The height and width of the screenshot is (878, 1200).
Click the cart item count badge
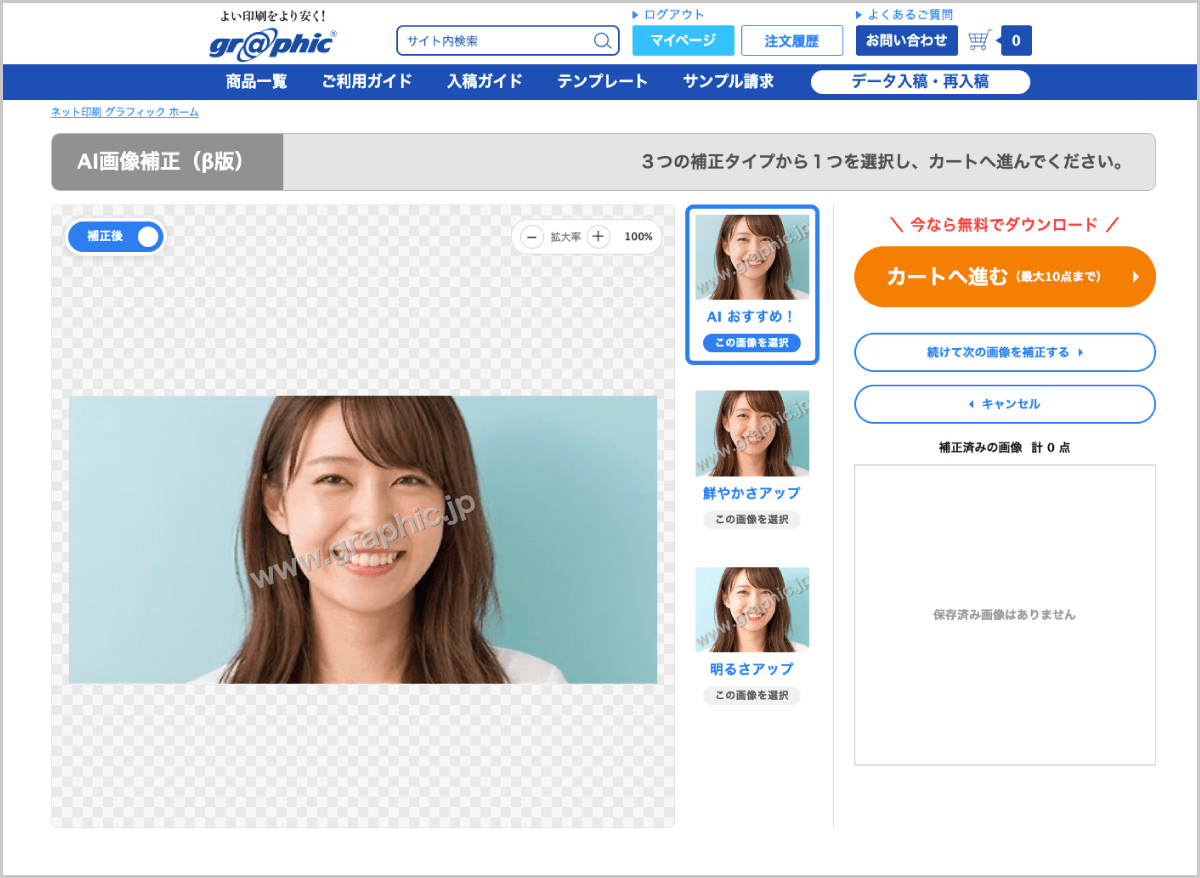1016,41
